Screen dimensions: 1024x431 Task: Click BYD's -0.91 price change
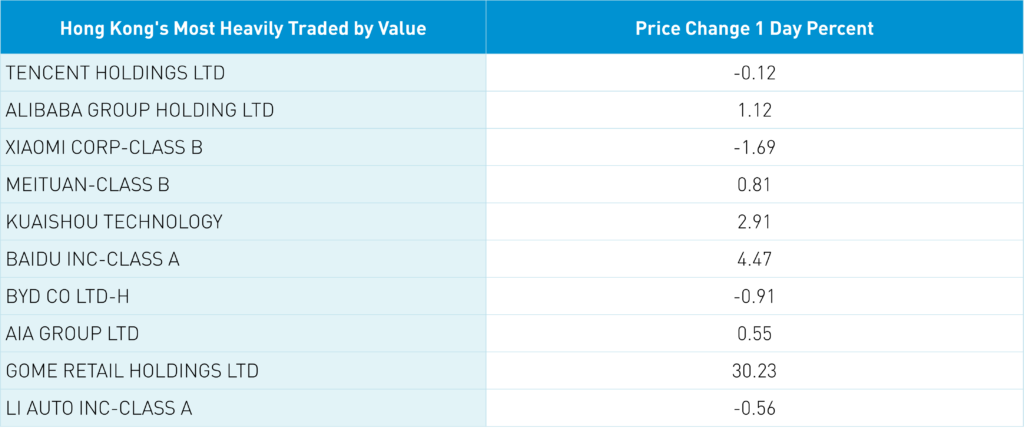754,296
